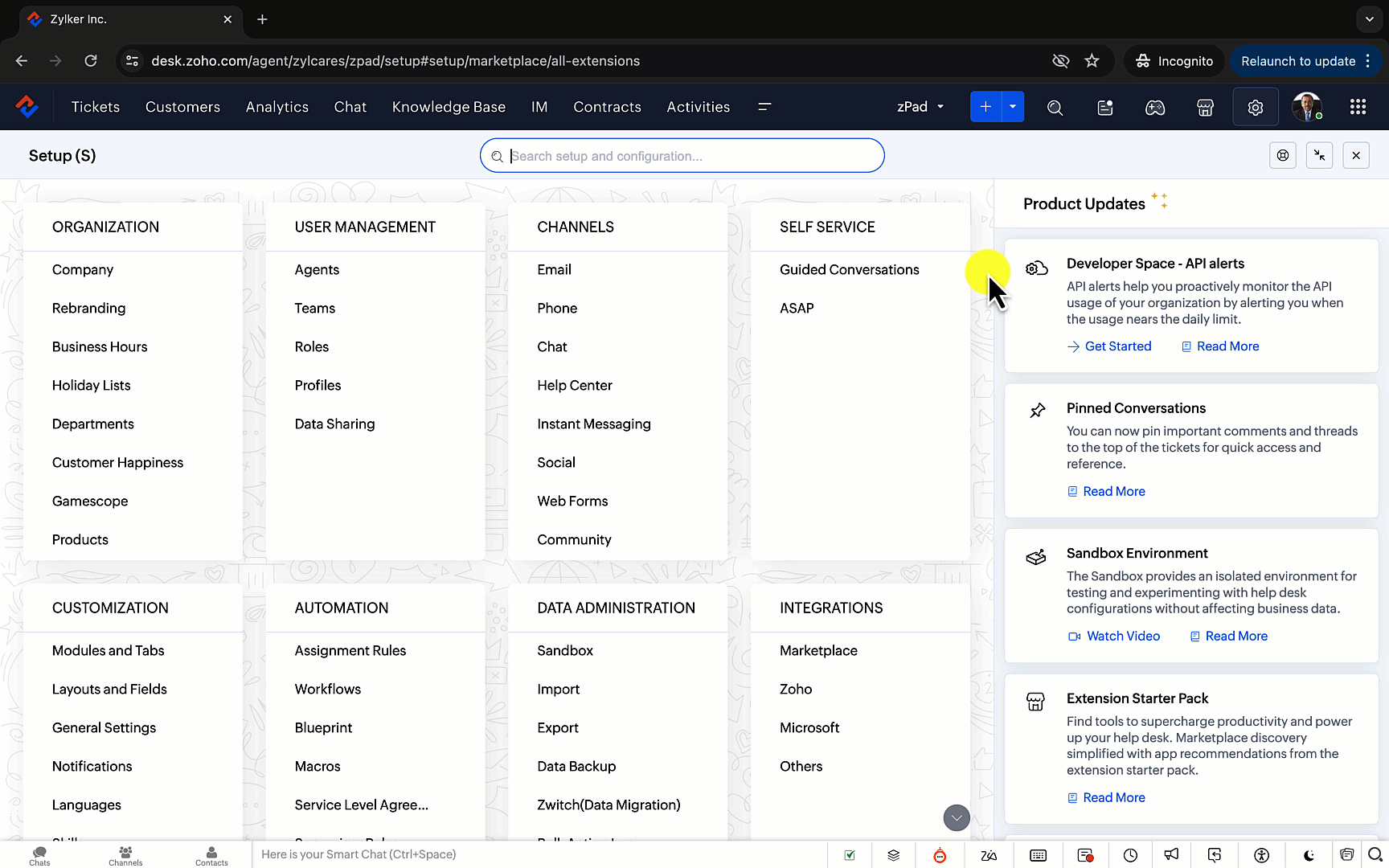Open the announcements megaphone icon
This screenshot has width=1389, height=868.
(1171, 855)
